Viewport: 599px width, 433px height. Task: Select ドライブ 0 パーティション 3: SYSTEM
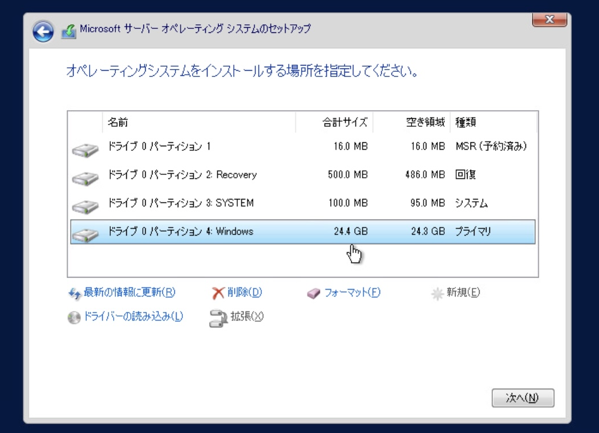click(303, 203)
